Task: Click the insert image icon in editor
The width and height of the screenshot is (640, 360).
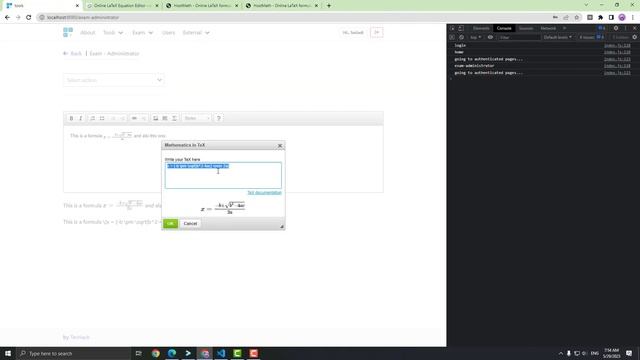Action: pos(156,118)
